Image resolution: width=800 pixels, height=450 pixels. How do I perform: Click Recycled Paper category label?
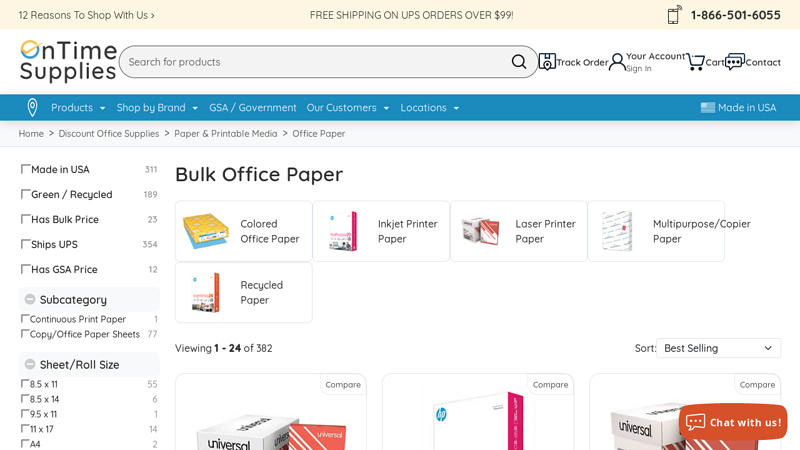coord(261,292)
